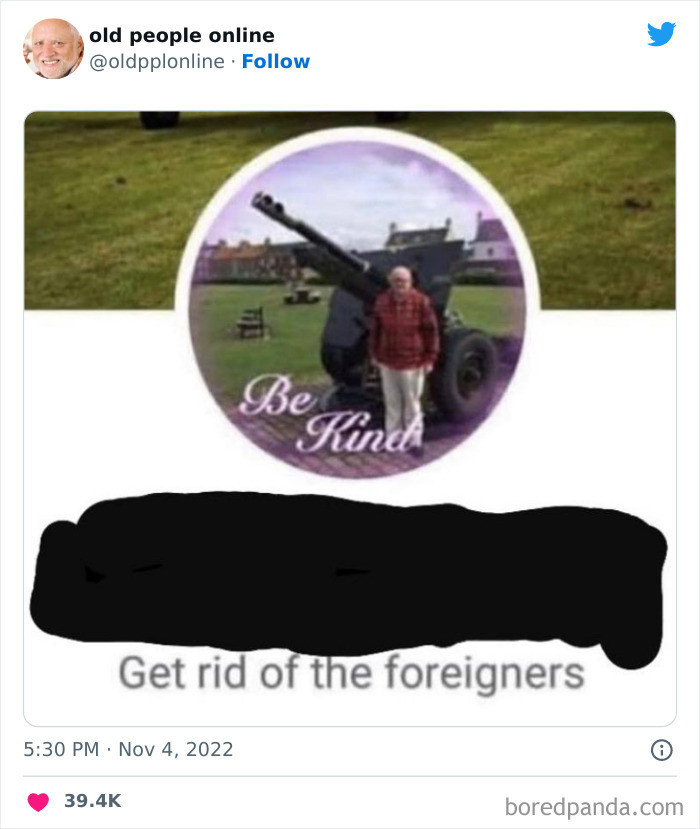Viewport: 700px width, 829px height.
Task: Open the tweet info circle icon
Action: (x=661, y=750)
